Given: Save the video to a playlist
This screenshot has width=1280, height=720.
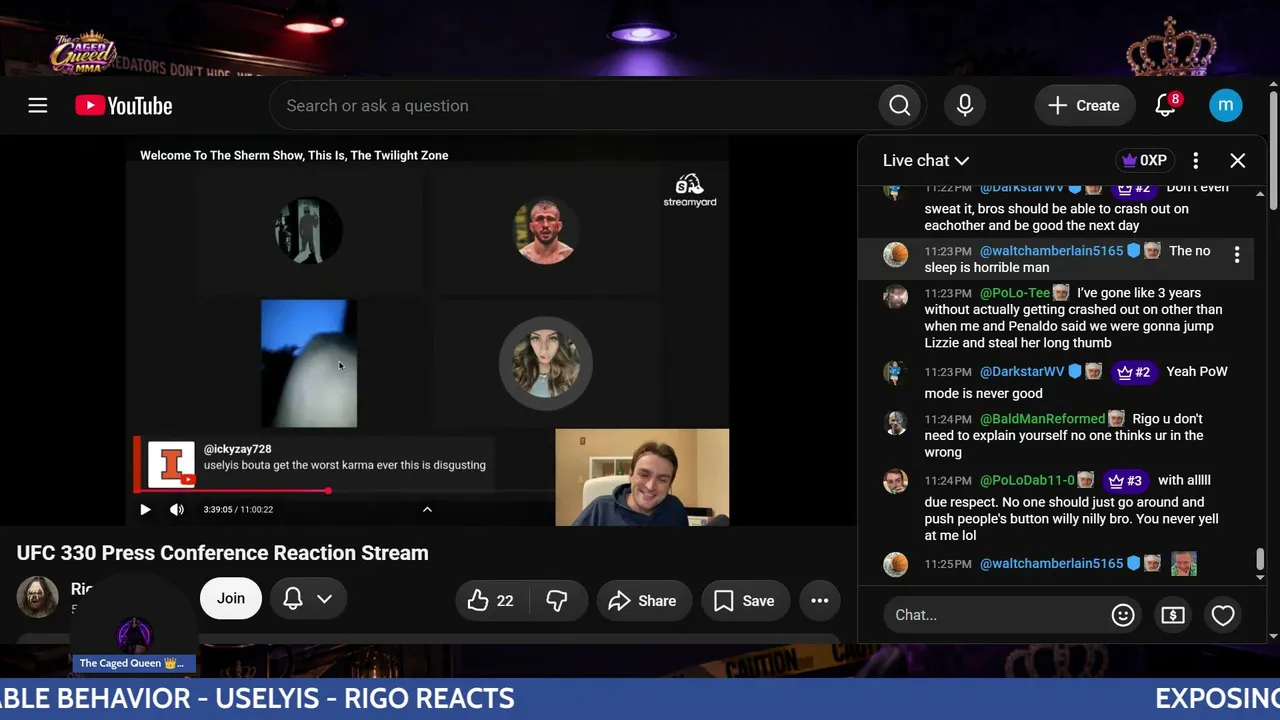Looking at the screenshot, I should [x=745, y=601].
